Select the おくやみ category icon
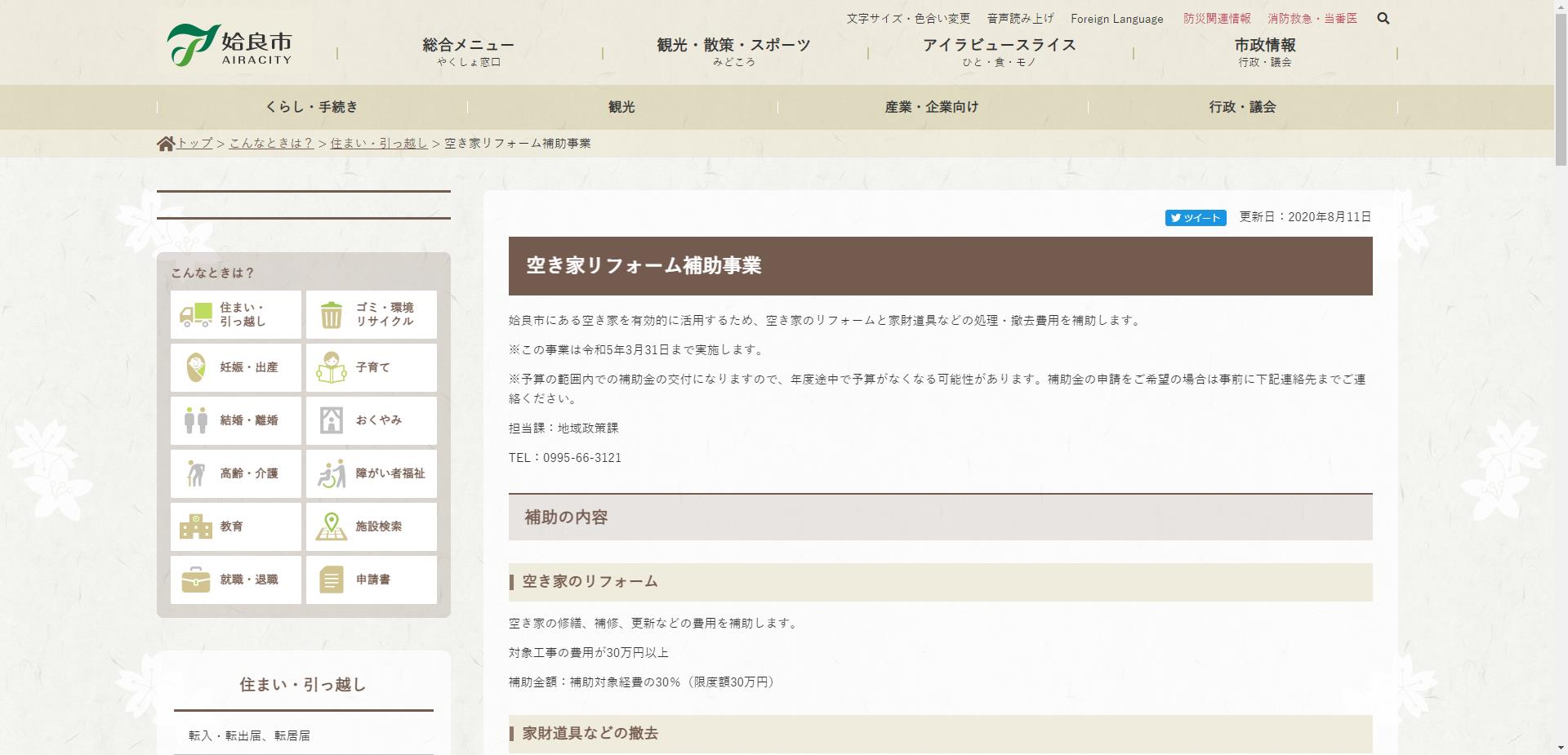This screenshot has height=755, width=1568. click(330, 420)
